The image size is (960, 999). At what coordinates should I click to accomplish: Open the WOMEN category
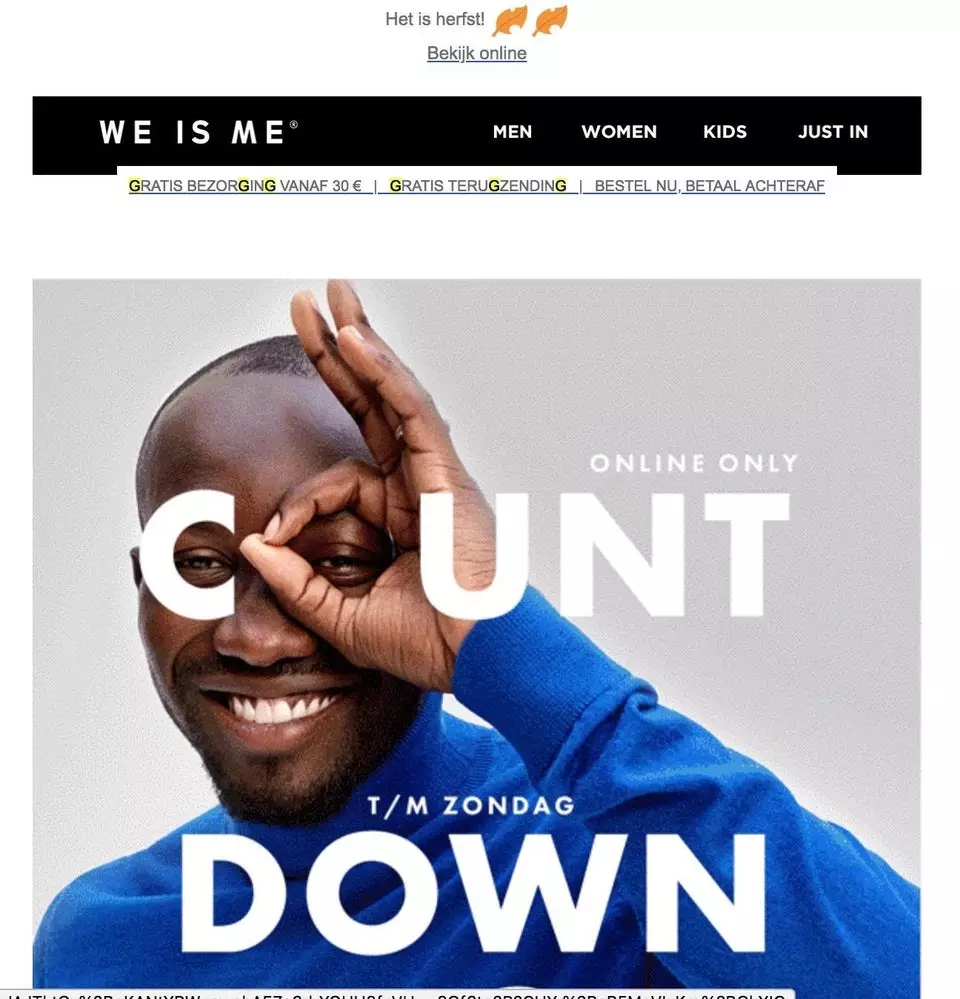[619, 132]
